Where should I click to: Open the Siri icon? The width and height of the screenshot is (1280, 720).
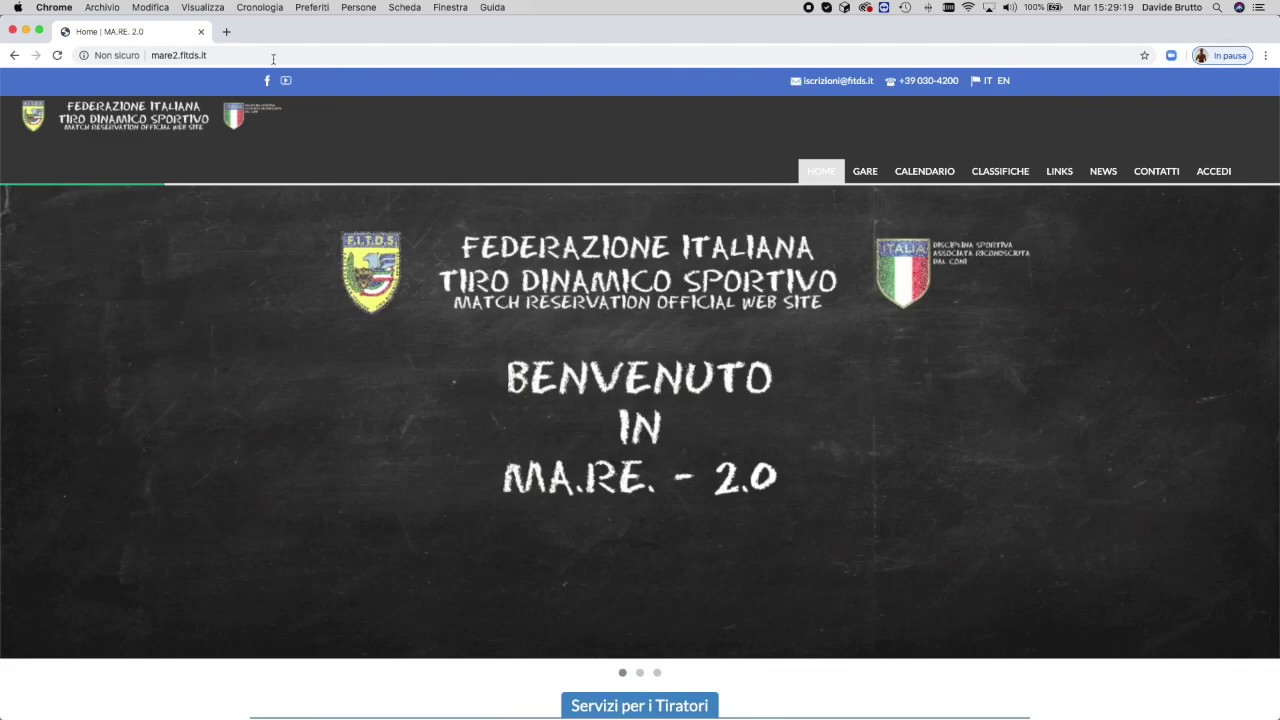click(x=1239, y=7)
